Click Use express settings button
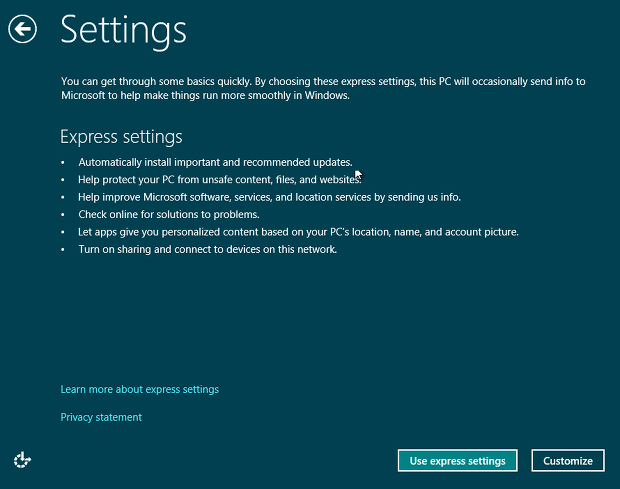The width and height of the screenshot is (620, 489). [457, 461]
